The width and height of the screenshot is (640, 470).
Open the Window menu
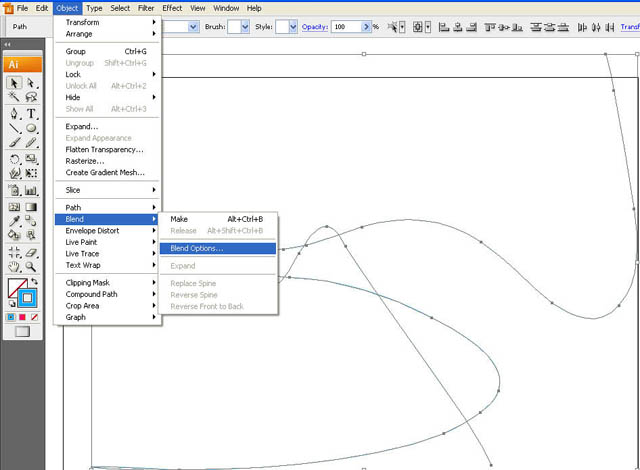[226, 8]
